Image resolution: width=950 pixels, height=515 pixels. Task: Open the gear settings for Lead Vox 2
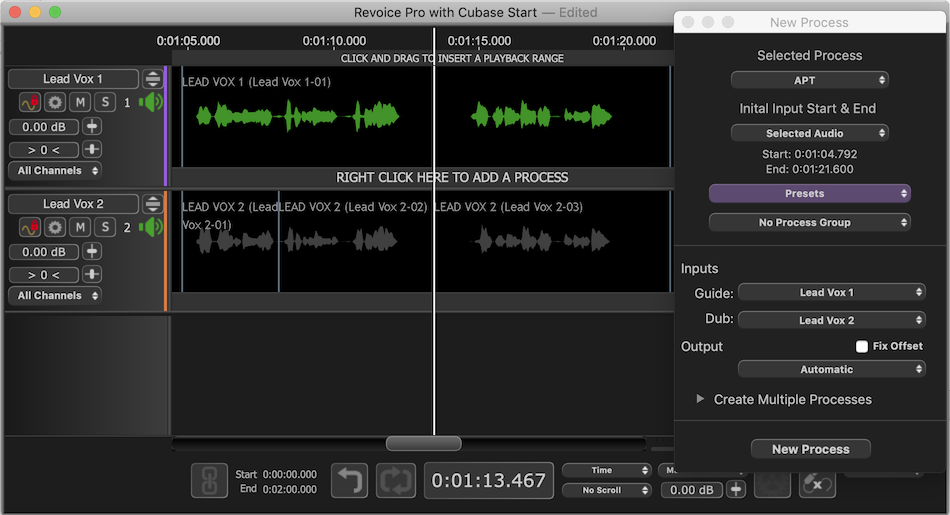pyautogui.click(x=55, y=227)
